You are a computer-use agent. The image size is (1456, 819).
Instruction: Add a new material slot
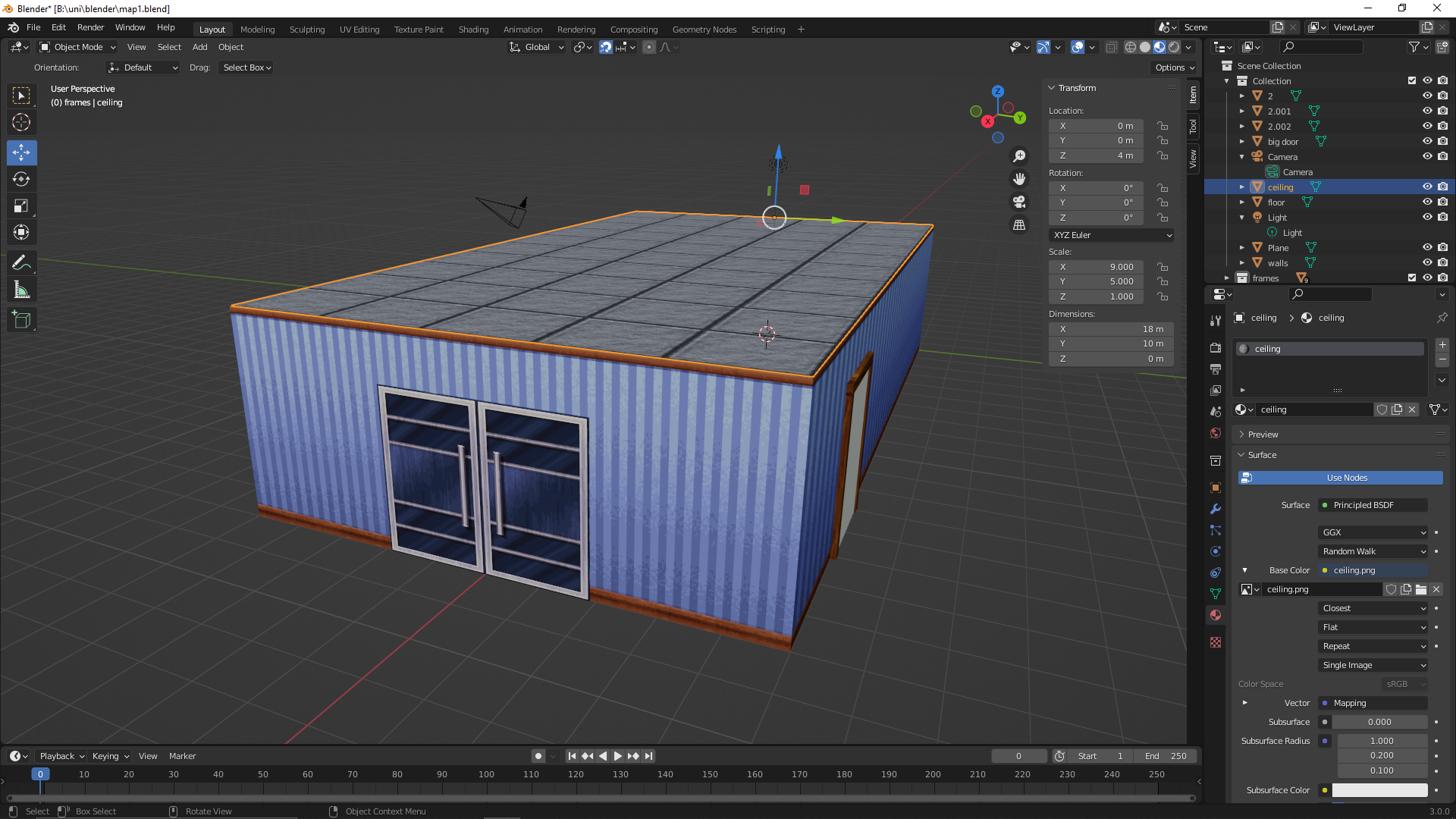pyautogui.click(x=1442, y=345)
